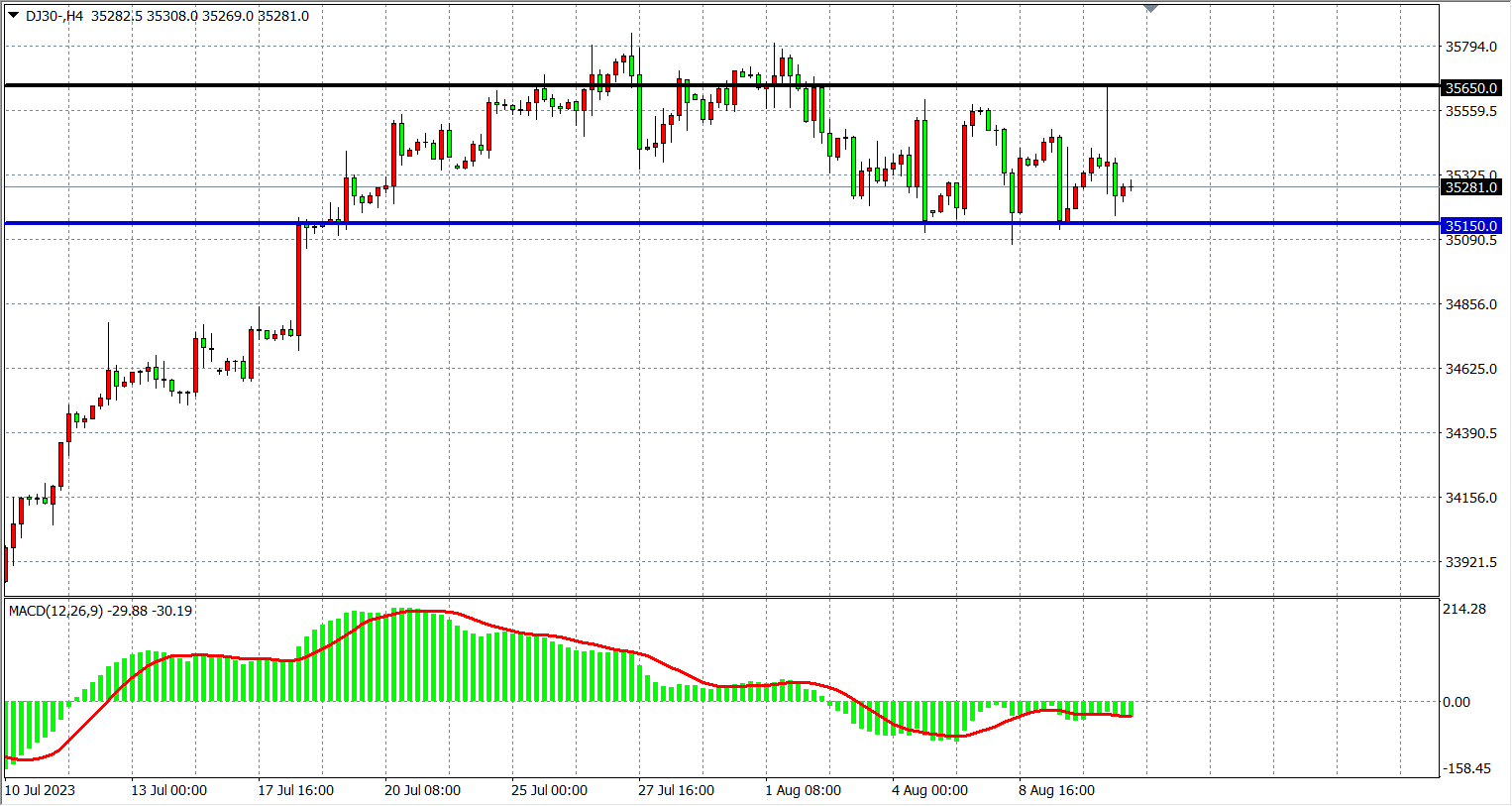Click the 17 Jul 16:00 time label
This screenshot has width=1512, height=806.
pyautogui.click(x=295, y=790)
